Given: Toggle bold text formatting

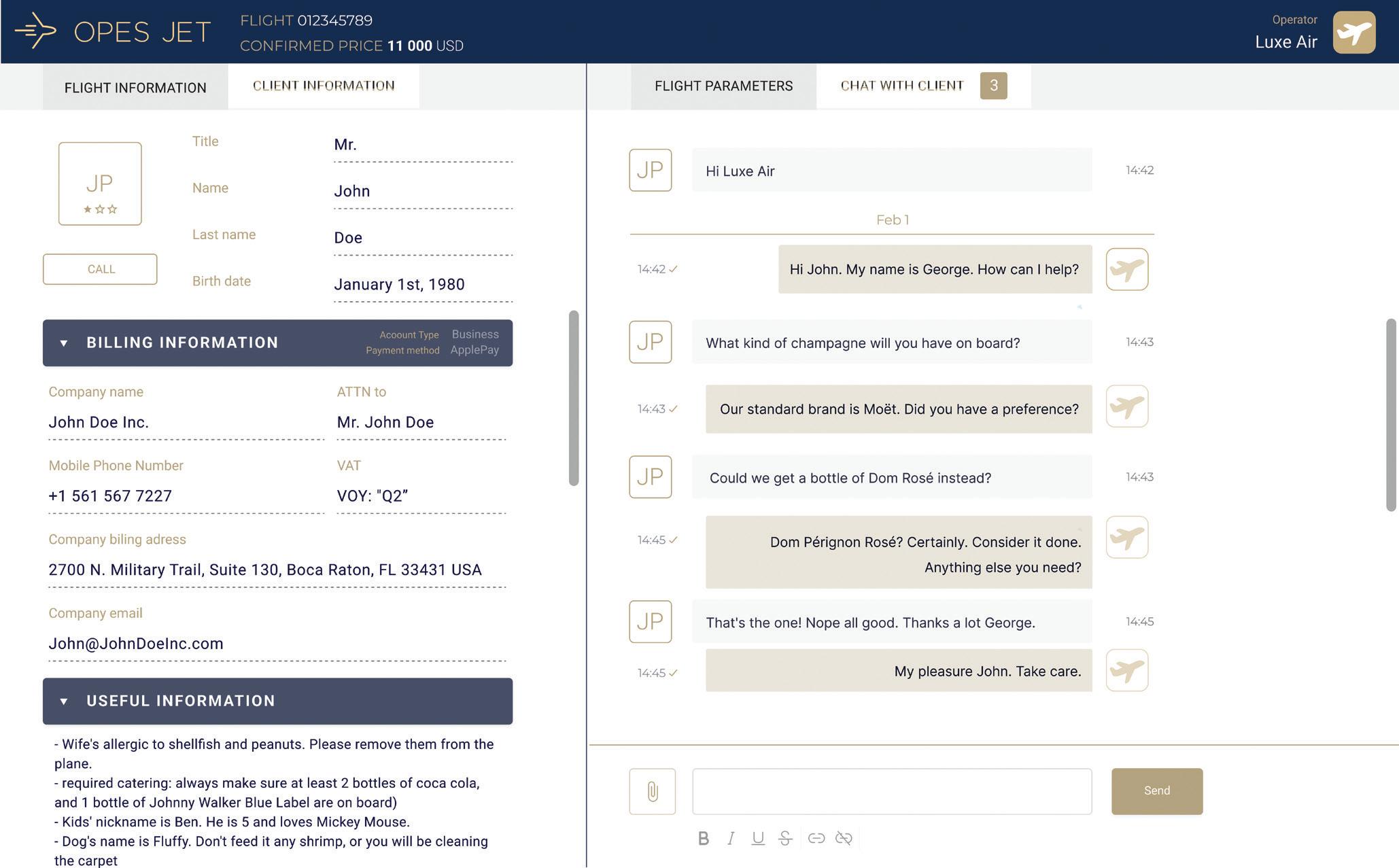Looking at the screenshot, I should [x=704, y=839].
